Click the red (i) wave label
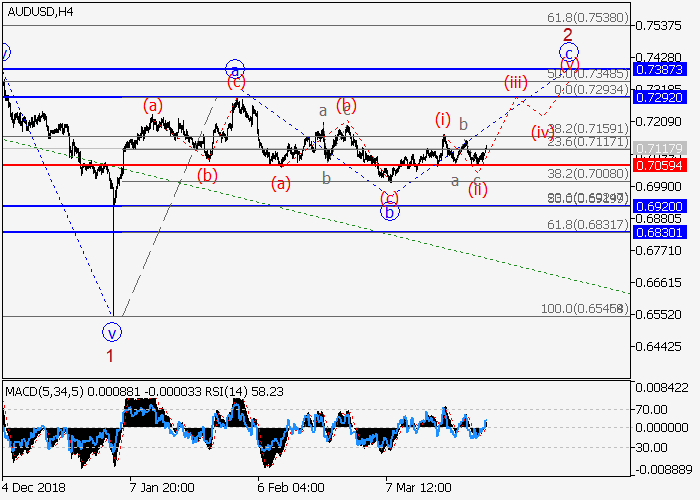This screenshot has height=500, width=700. point(443,118)
